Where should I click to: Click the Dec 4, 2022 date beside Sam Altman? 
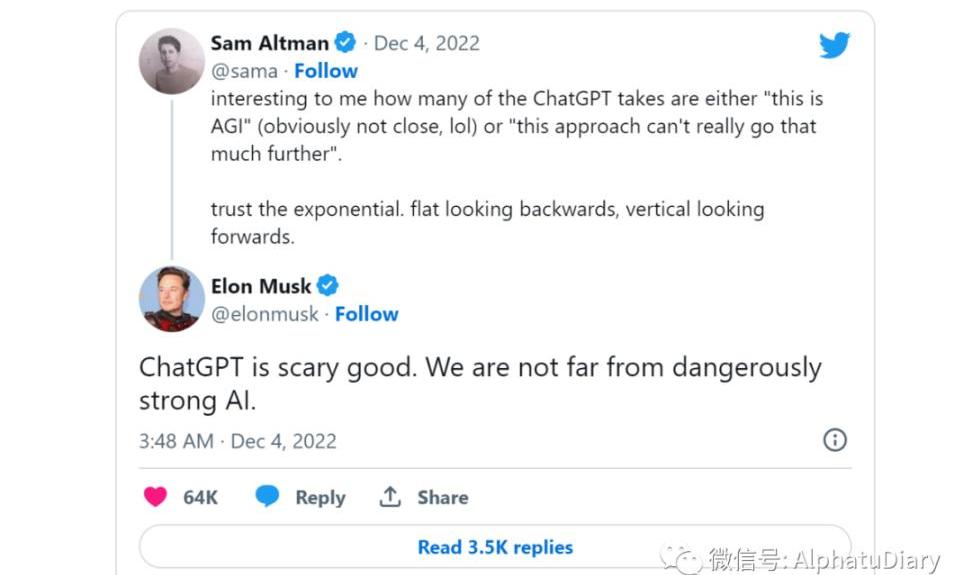[x=426, y=43]
